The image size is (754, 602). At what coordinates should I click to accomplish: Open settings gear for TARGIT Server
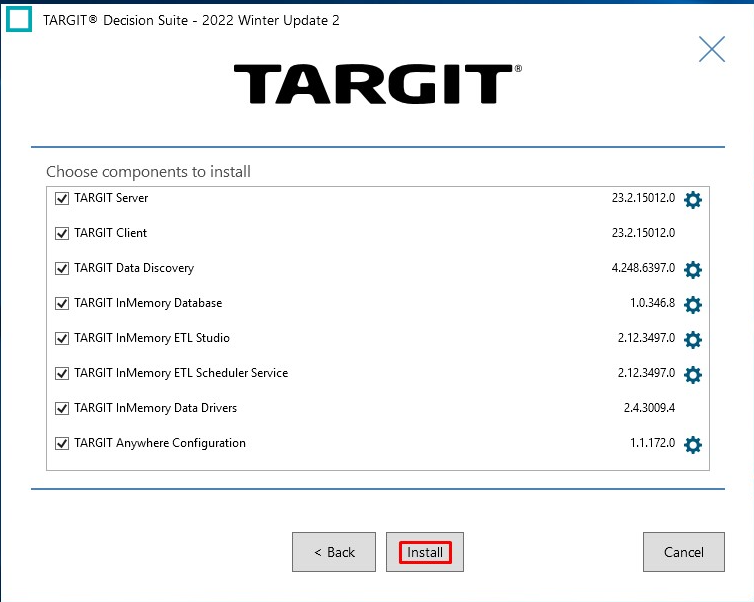point(692,199)
